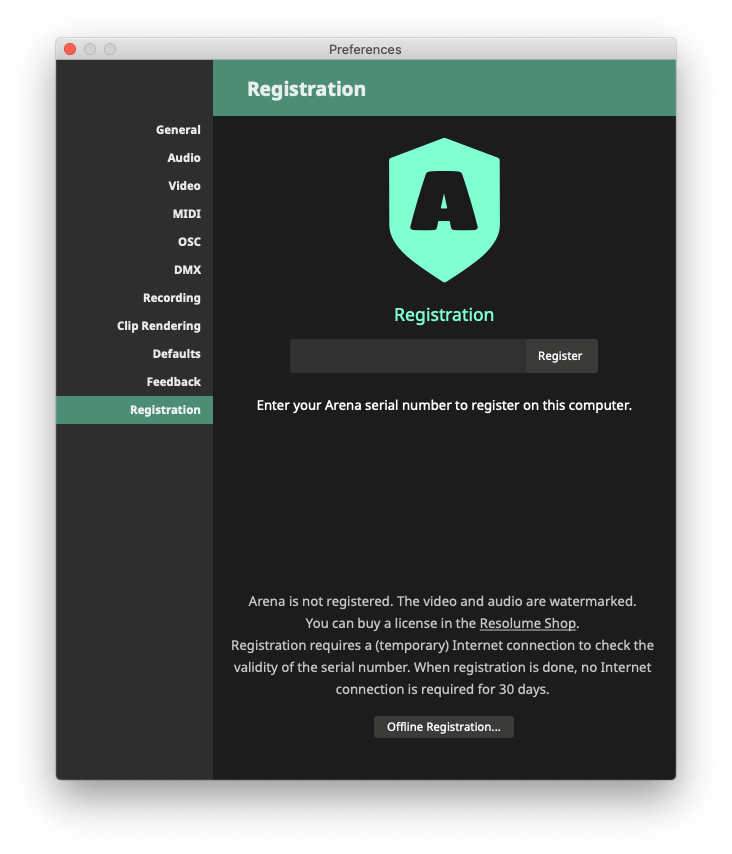
Task: Click the grey zoom window button
Action: (x=110, y=49)
